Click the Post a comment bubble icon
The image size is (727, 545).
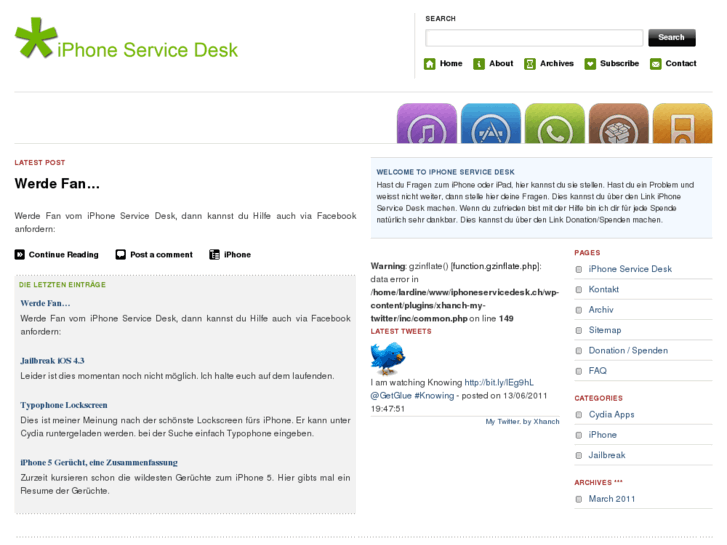[x=121, y=255]
